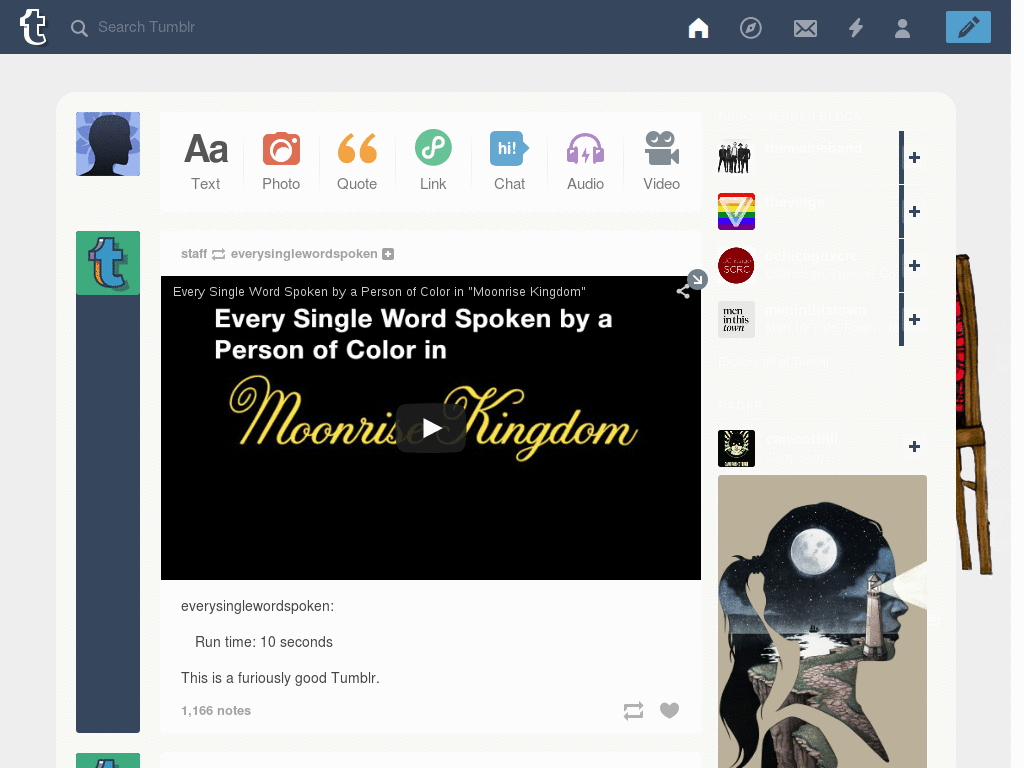This screenshot has width=1024, height=768.
Task: Open the inbox envelope icon
Action: coord(805,28)
